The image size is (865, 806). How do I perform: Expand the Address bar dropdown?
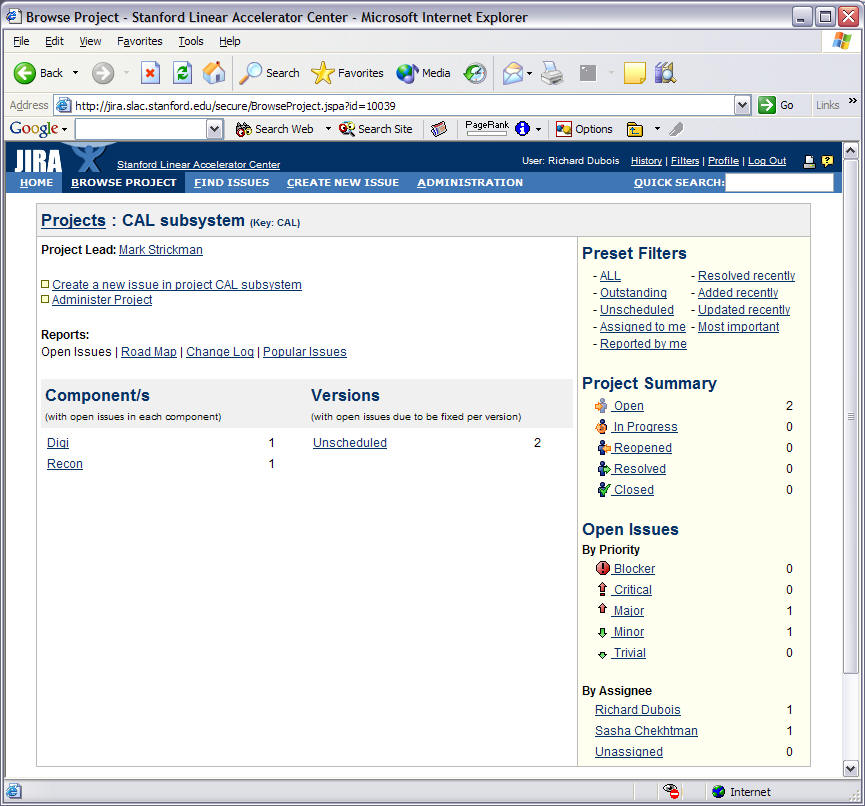(x=743, y=105)
